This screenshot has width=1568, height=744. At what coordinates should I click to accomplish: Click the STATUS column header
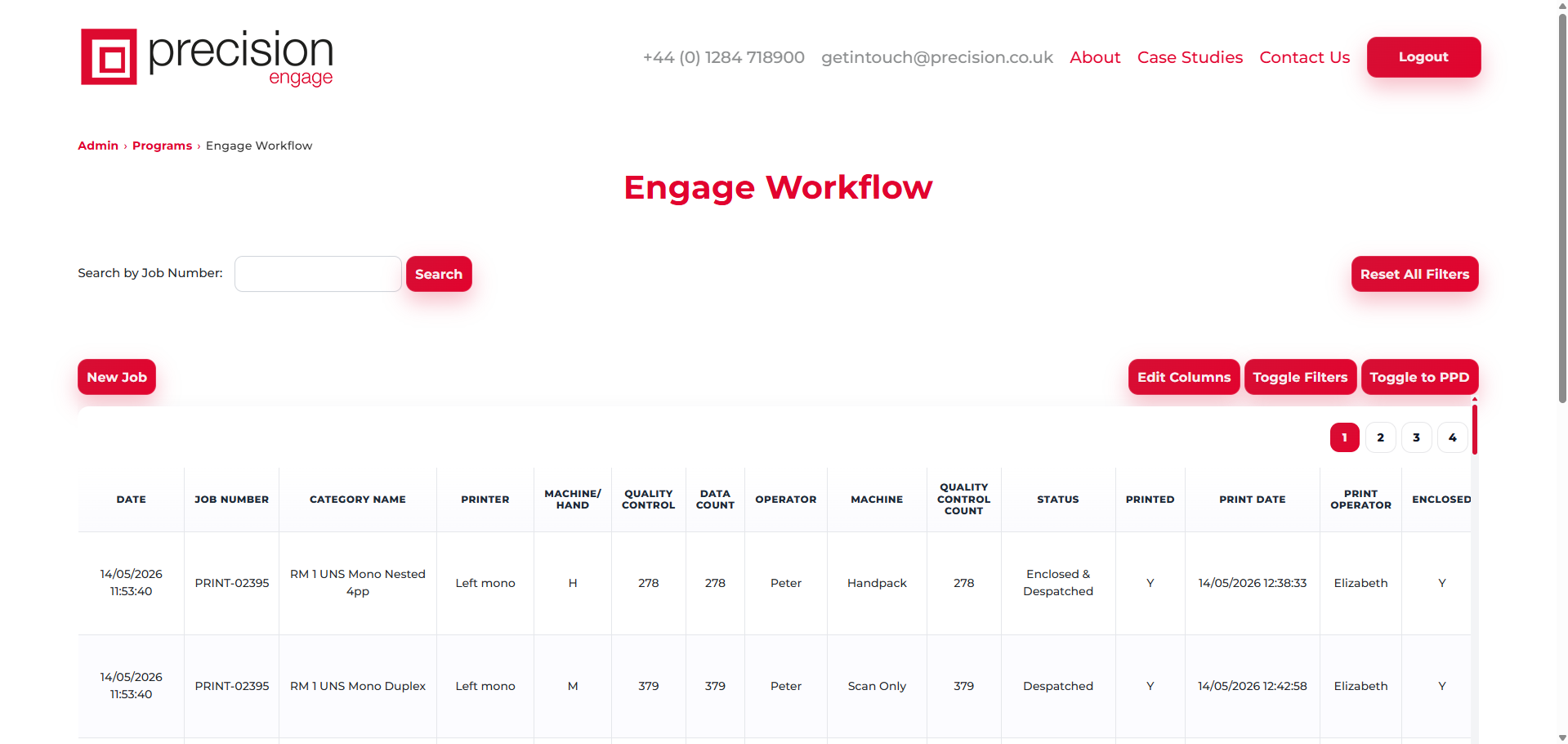pyautogui.click(x=1057, y=500)
